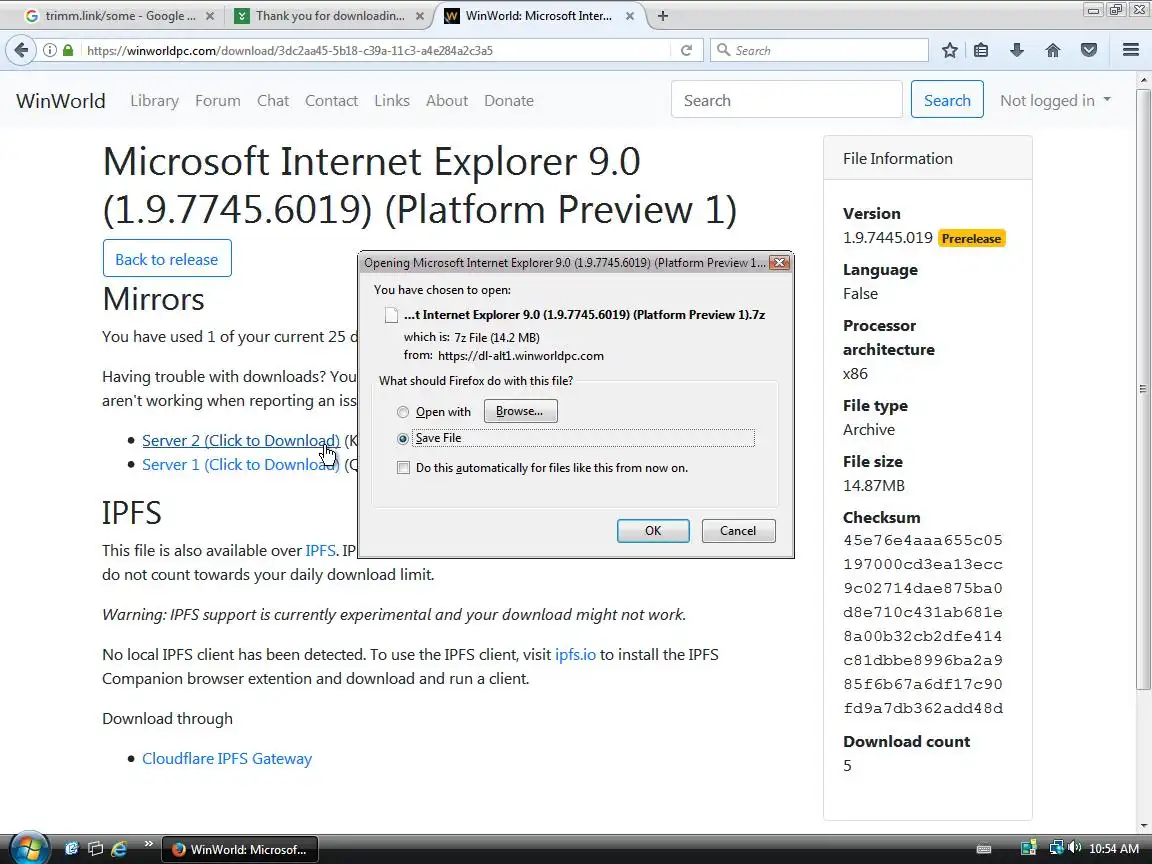Launch Internet Explorer from quick launch
Screen dimensions: 1152x864
(x=118, y=849)
